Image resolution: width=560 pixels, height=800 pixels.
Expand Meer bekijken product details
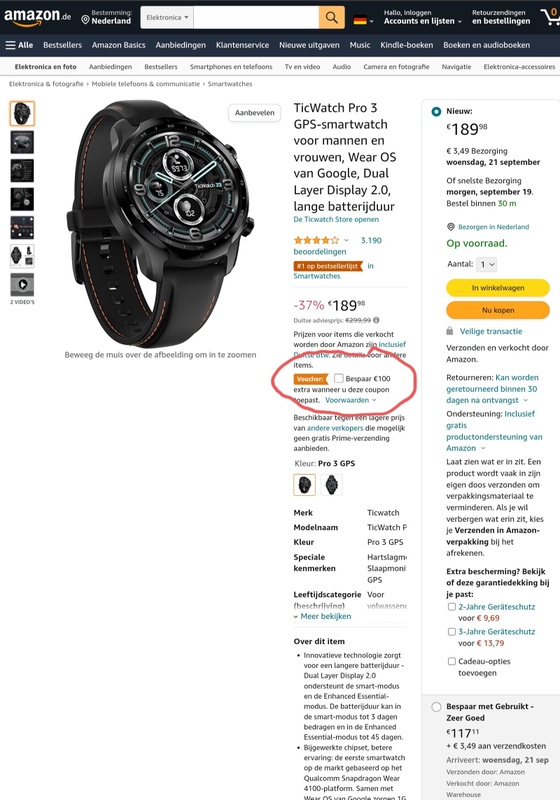pos(322,616)
